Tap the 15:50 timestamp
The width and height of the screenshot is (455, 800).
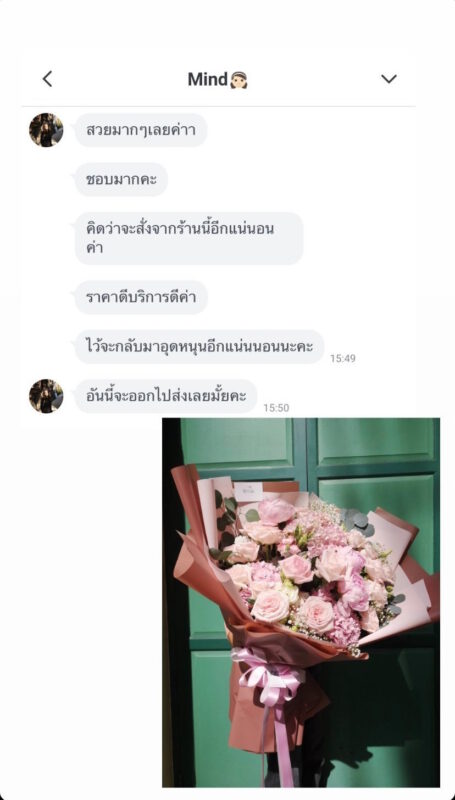(x=276, y=408)
